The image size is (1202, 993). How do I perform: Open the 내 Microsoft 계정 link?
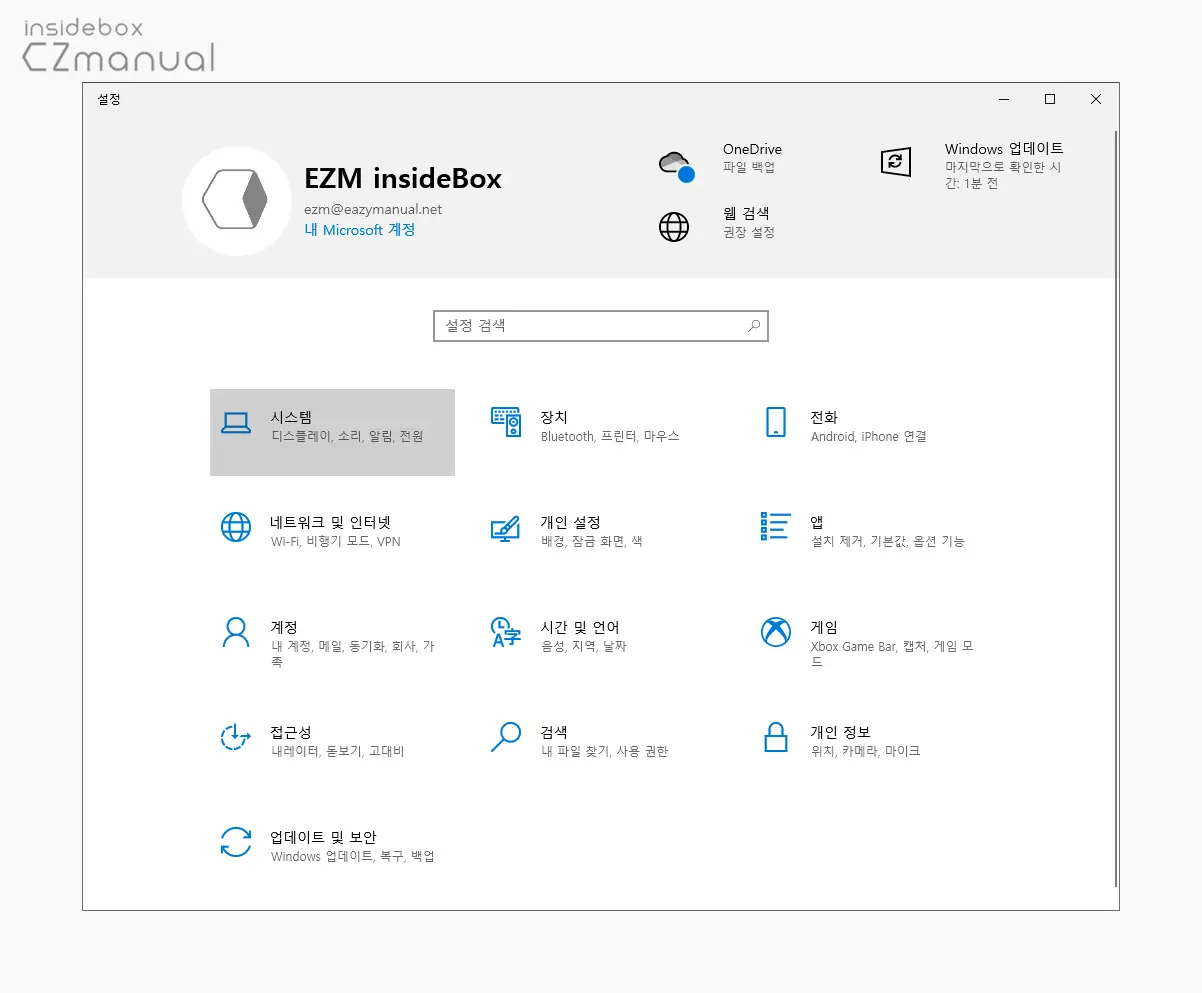[x=360, y=230]
